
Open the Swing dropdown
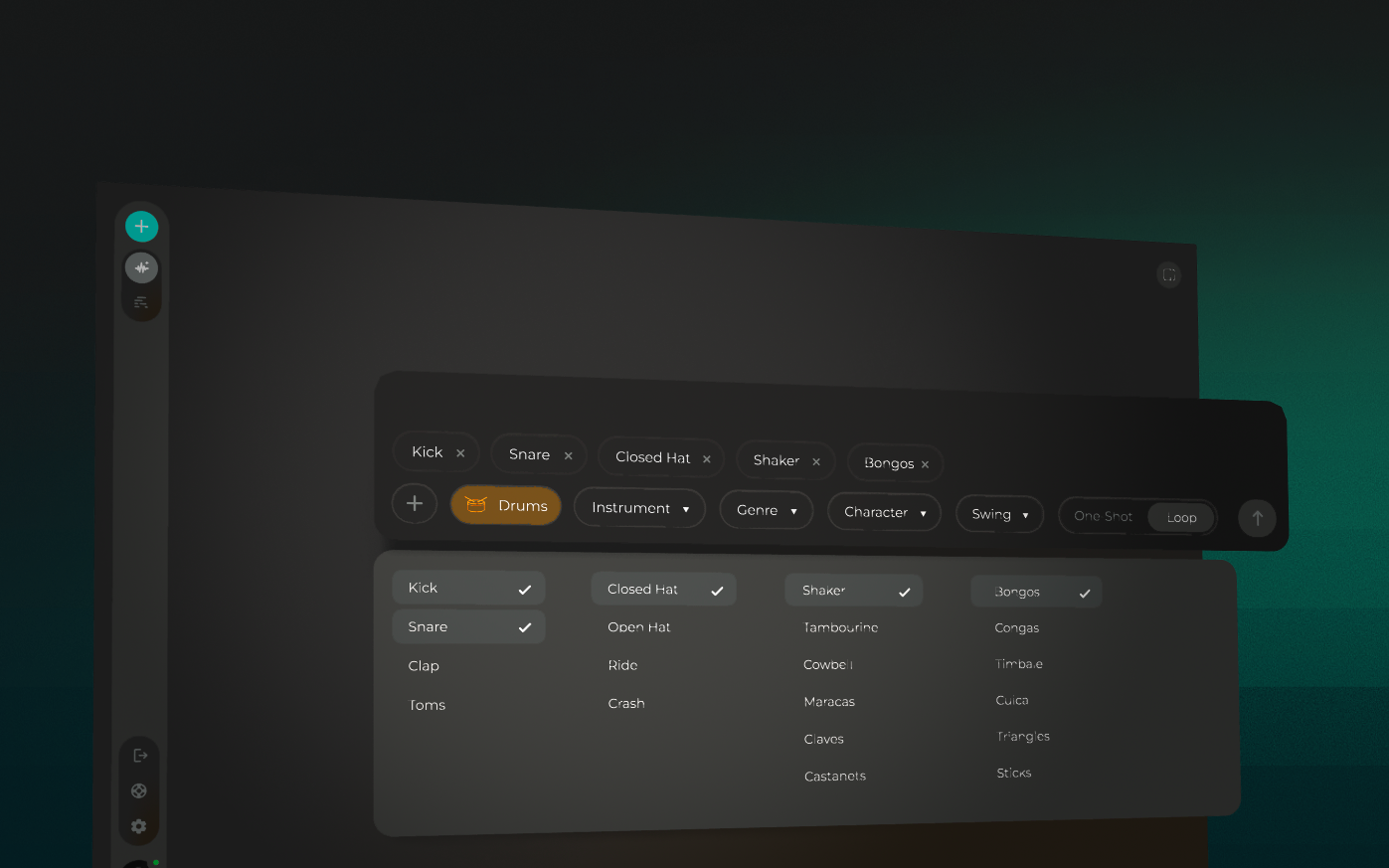[x=1000, y=514]
